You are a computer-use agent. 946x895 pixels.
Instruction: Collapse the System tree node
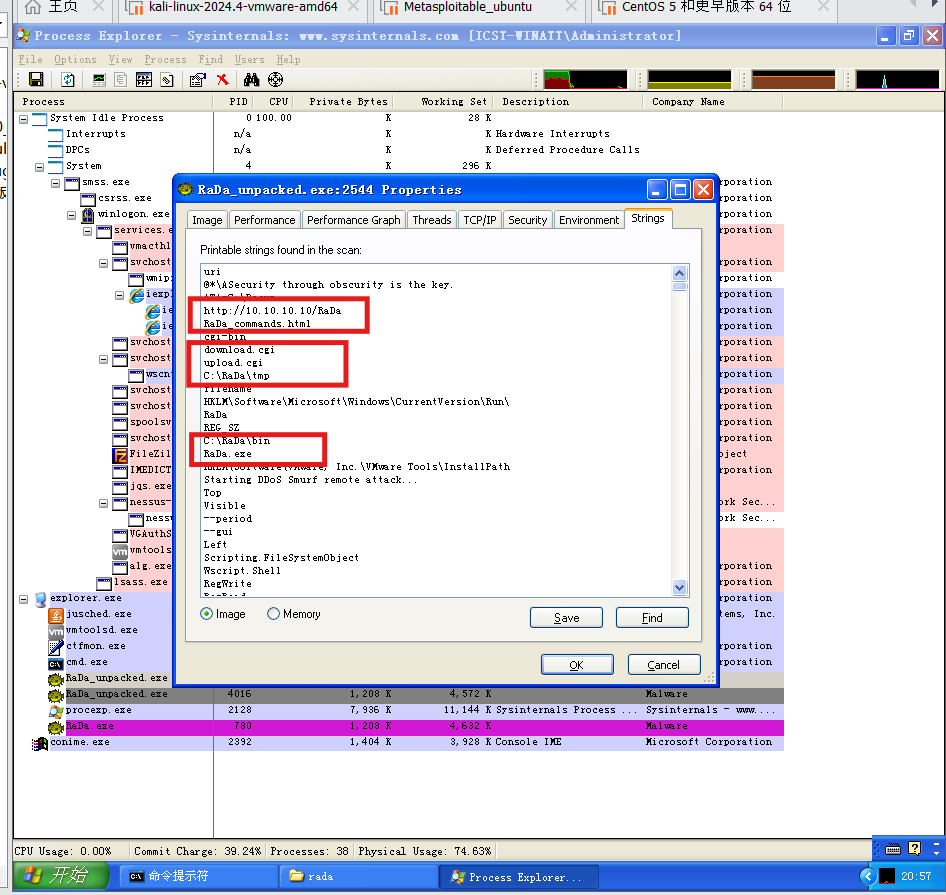point(39,167)
